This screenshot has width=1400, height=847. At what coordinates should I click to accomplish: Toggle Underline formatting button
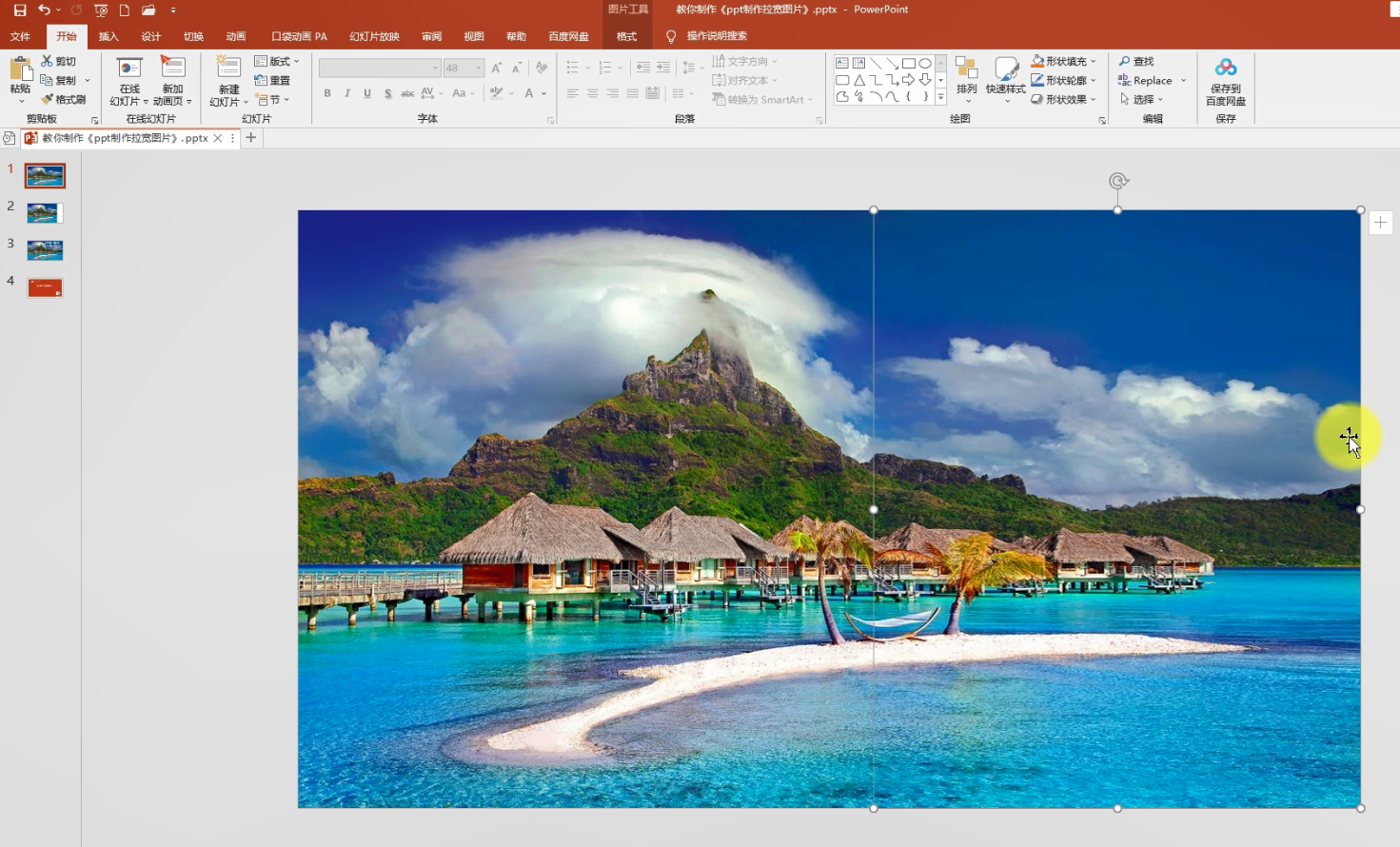367,93
